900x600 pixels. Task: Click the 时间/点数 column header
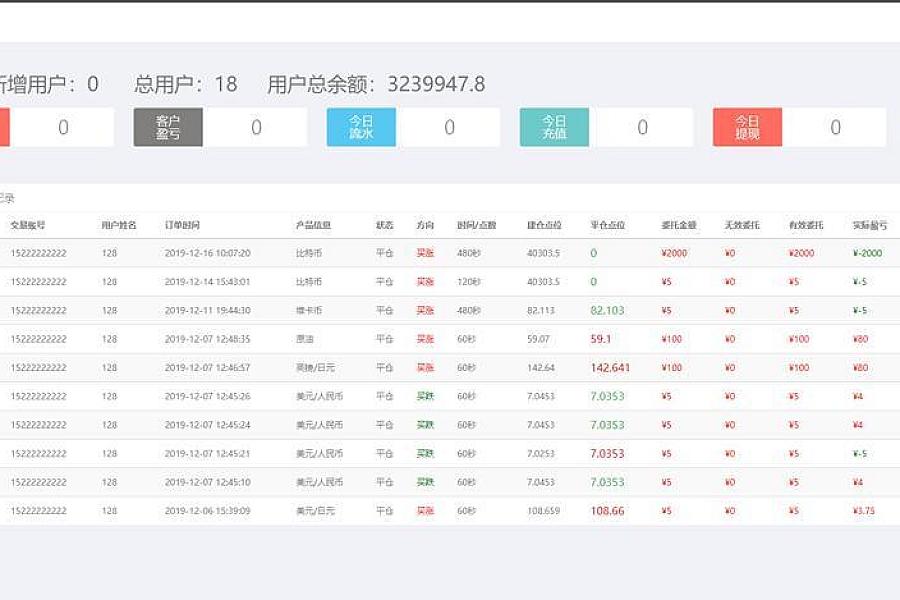tap(476, 225)
